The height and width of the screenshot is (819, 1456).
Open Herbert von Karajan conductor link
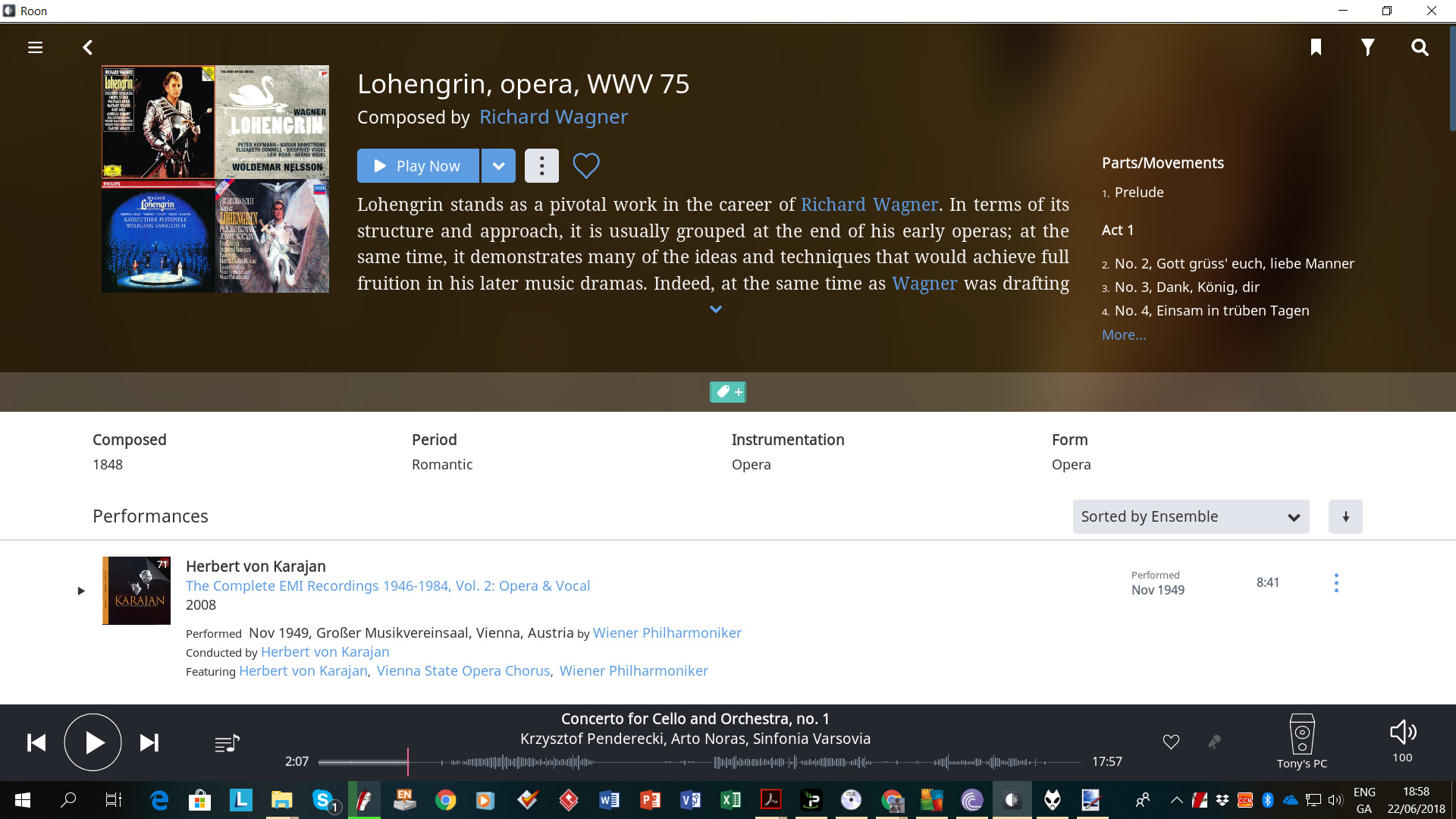point(325,651)
